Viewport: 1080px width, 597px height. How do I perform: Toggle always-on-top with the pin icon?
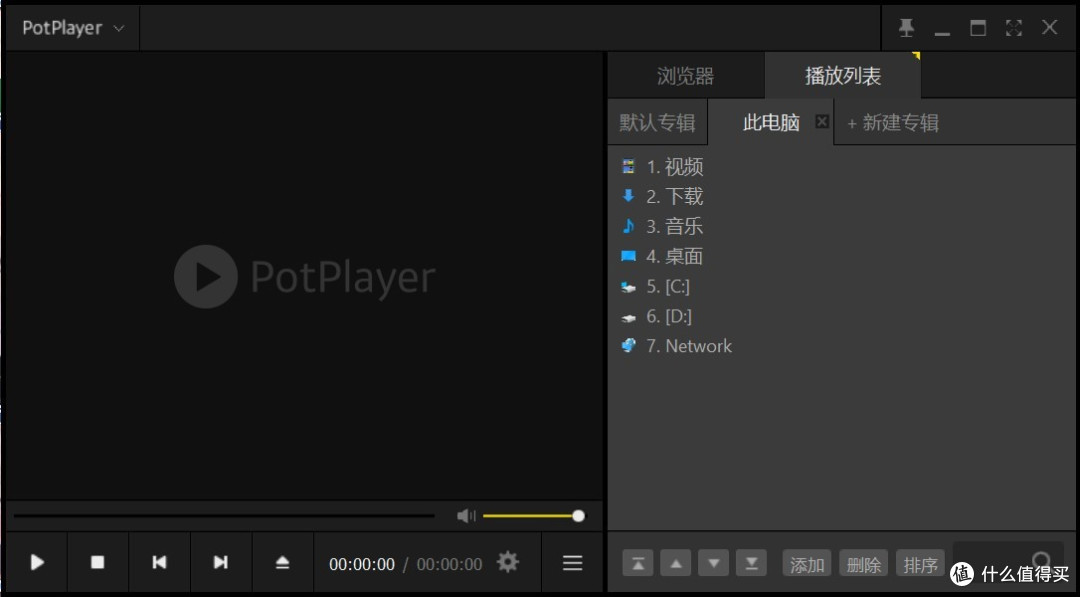[x=906, y=27]
